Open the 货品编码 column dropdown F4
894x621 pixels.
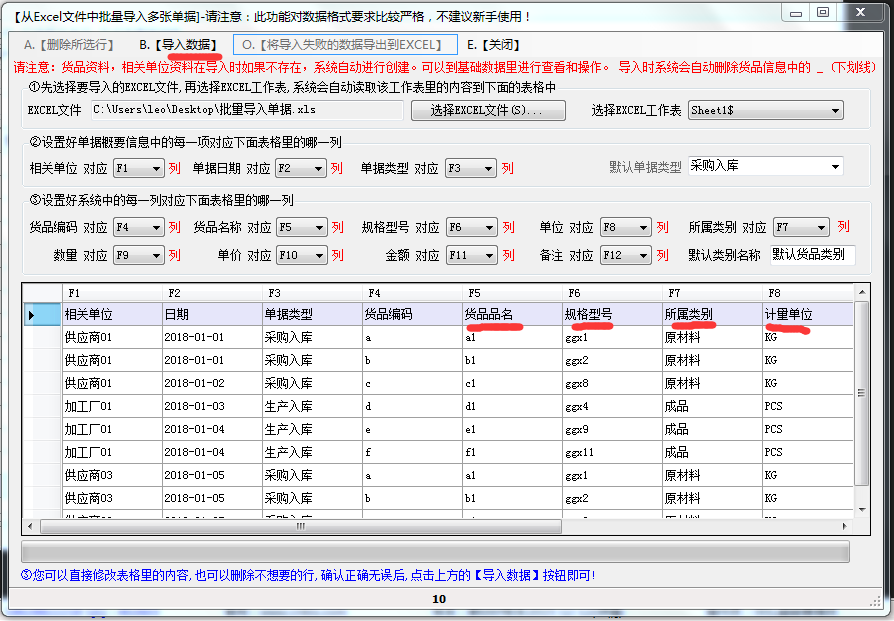155,227
